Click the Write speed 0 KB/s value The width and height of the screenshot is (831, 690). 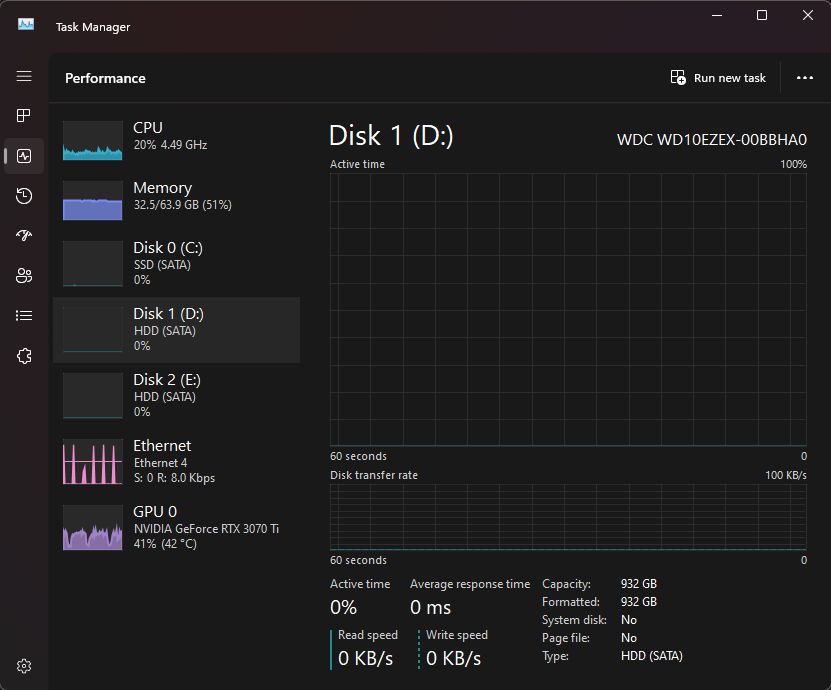click(x=453, y=658)
